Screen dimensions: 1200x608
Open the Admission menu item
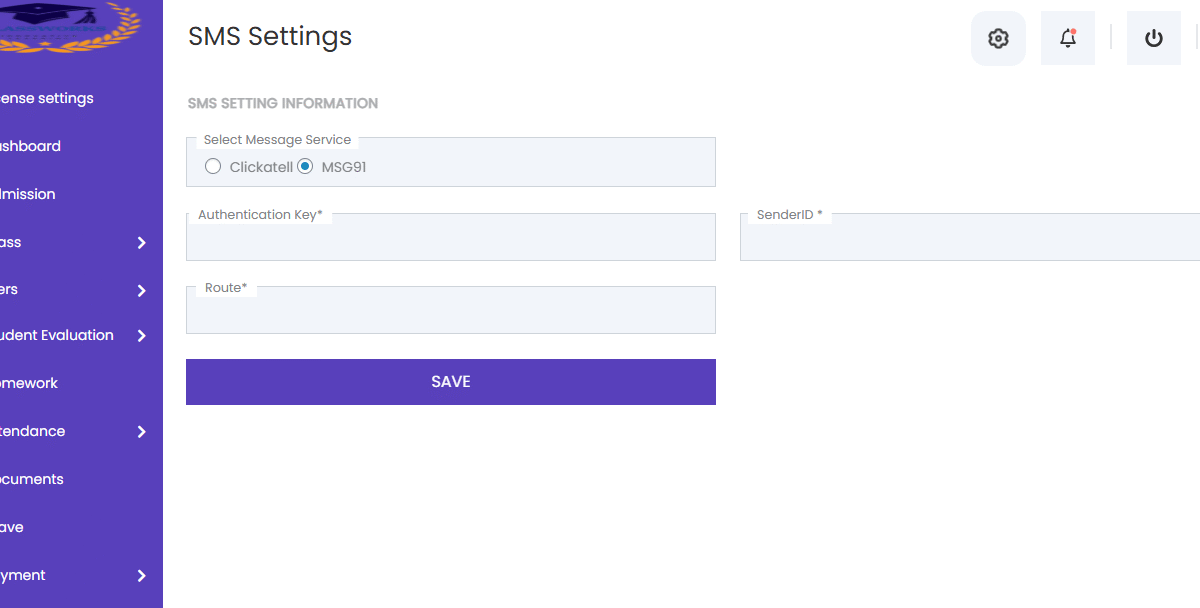pyautogui.click(x=28, y=194)
